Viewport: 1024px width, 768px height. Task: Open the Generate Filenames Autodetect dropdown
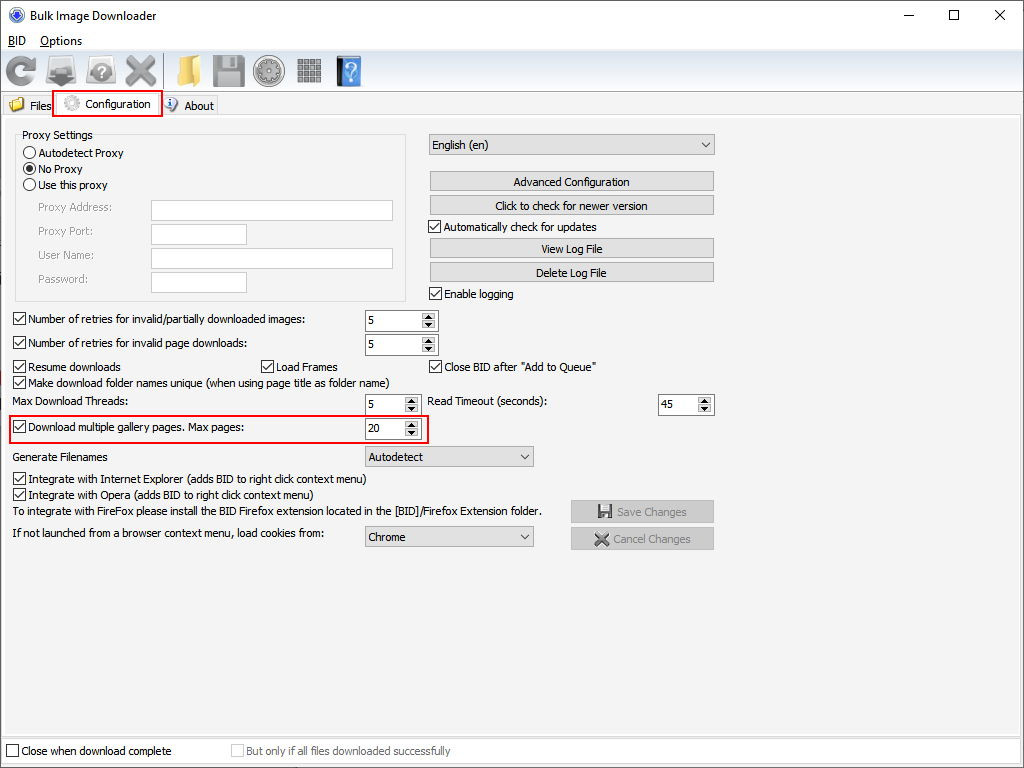tap(449, 456)
